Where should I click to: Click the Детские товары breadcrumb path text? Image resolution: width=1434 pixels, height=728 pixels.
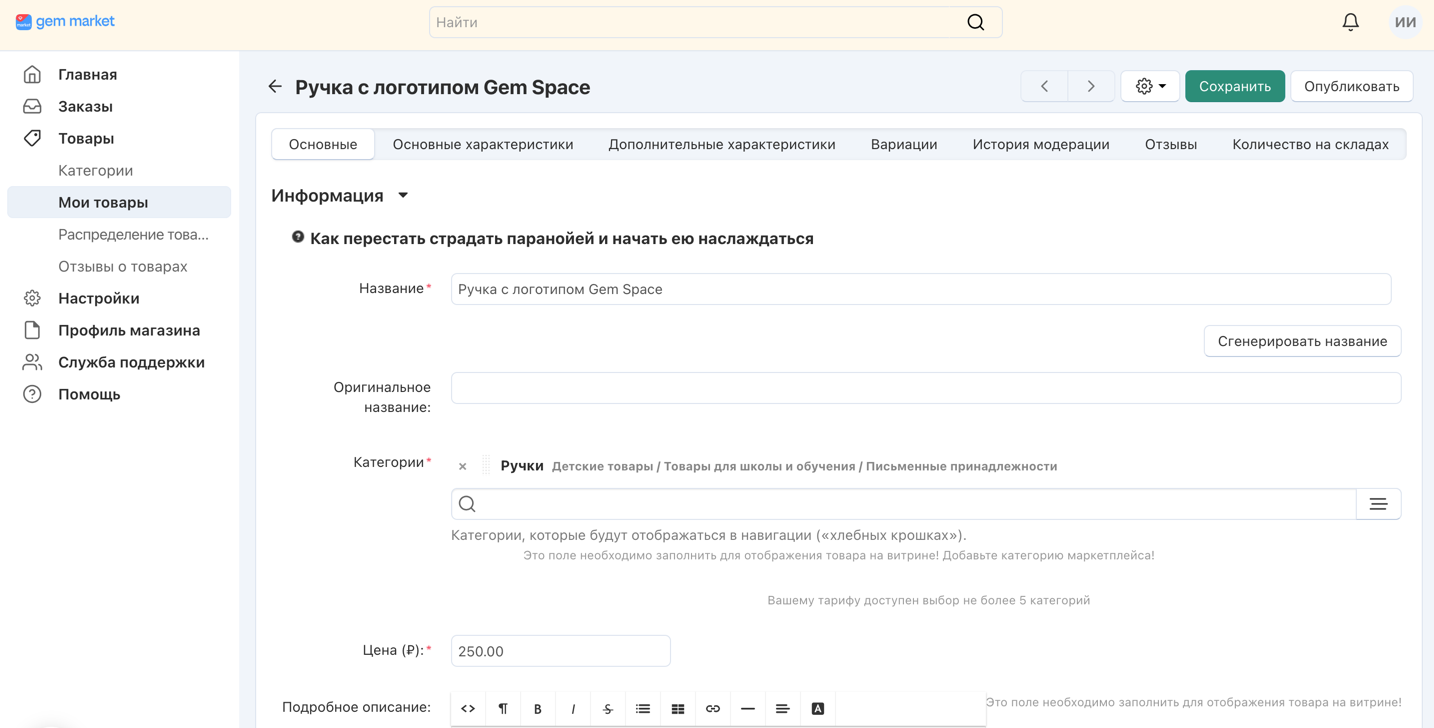click(x=804, y=466)
